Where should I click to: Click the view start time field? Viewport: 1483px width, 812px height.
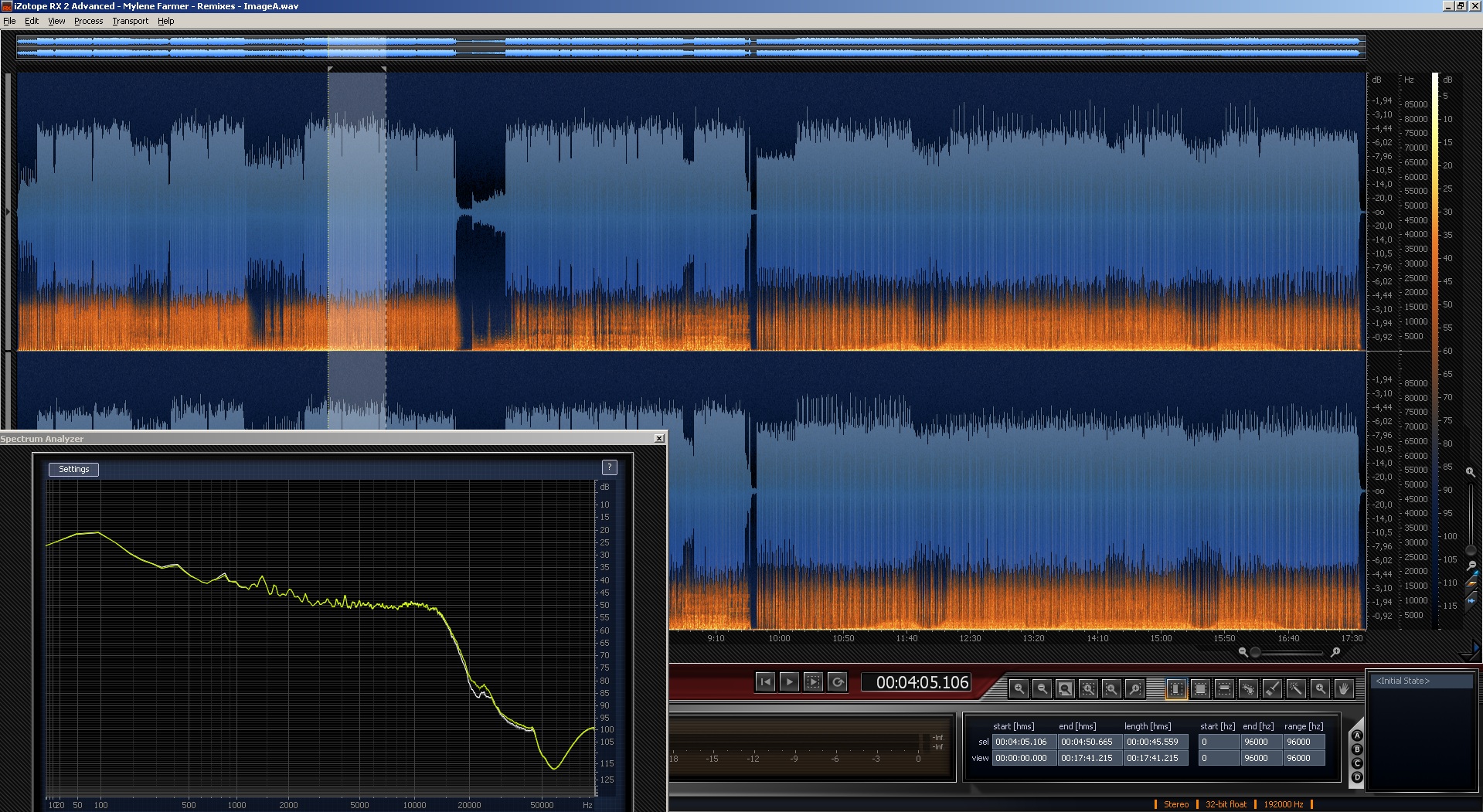coord(1024,758)
